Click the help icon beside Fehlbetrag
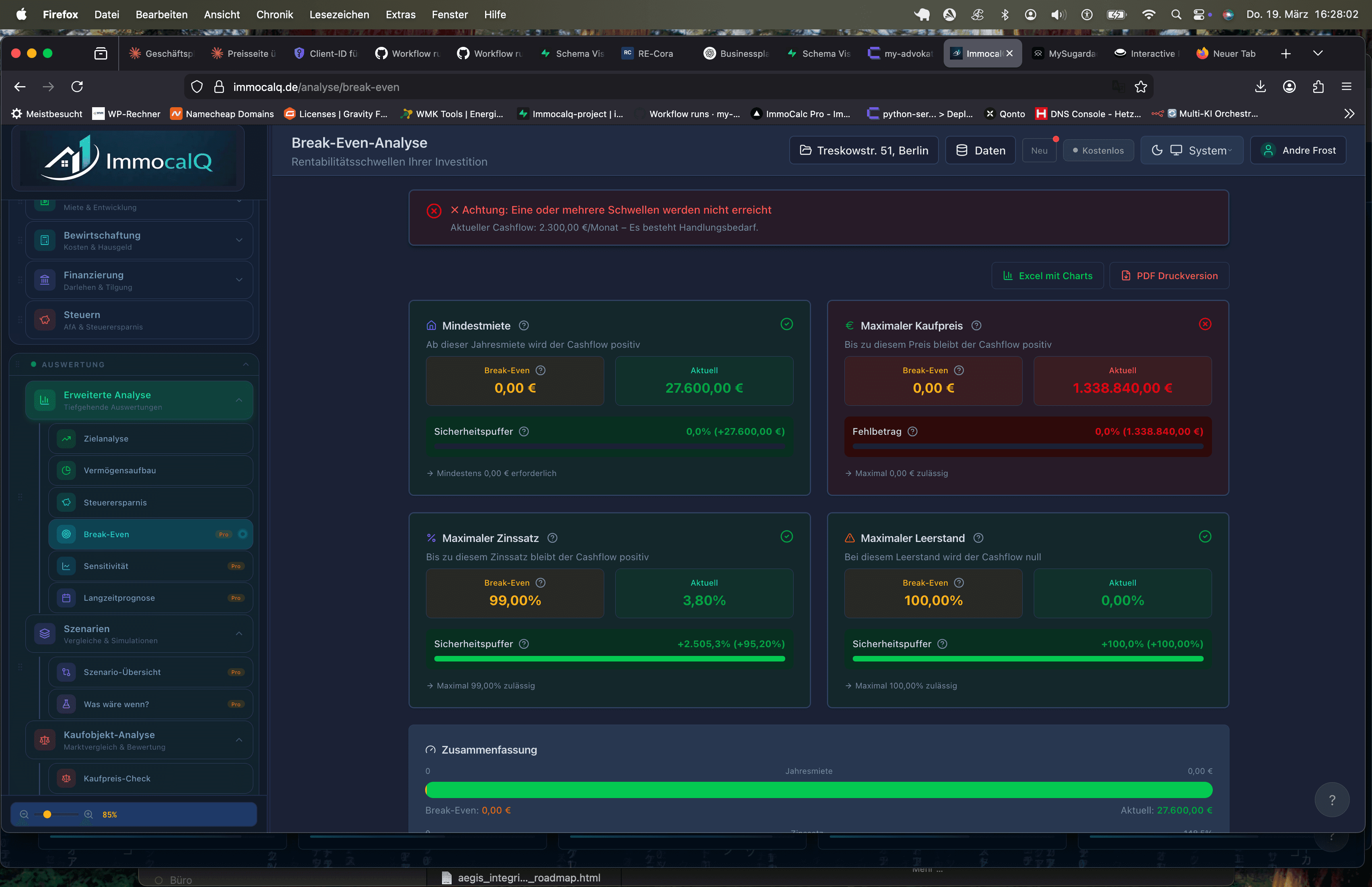 tap(913, 432)
